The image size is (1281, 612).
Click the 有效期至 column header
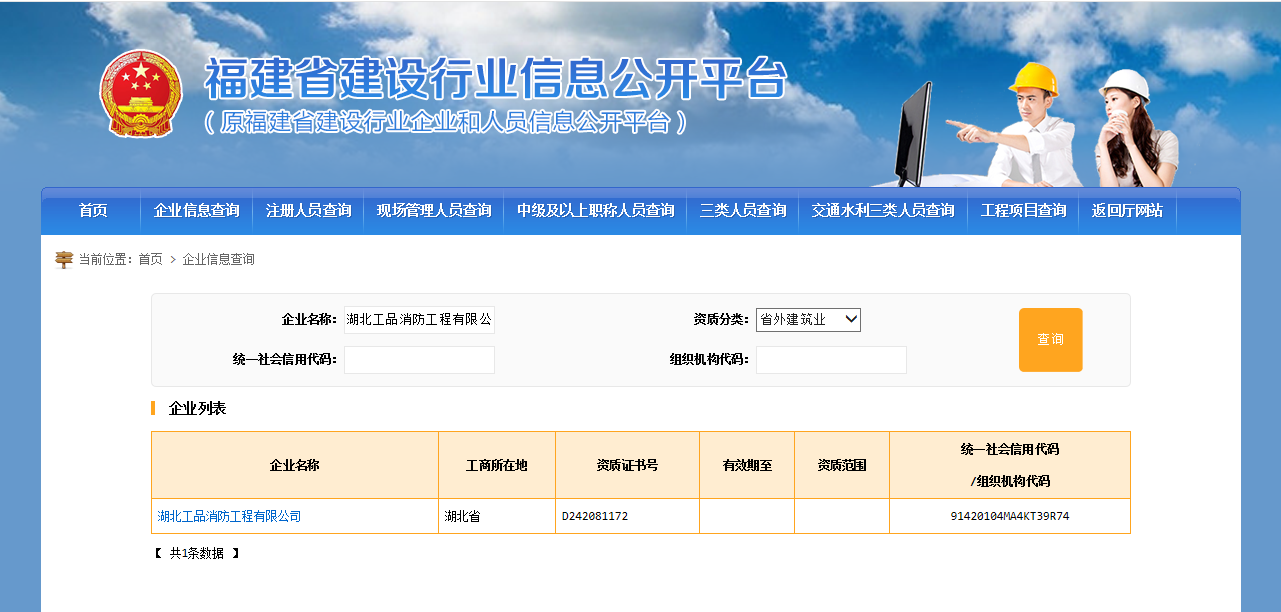[x=747, y=466]
